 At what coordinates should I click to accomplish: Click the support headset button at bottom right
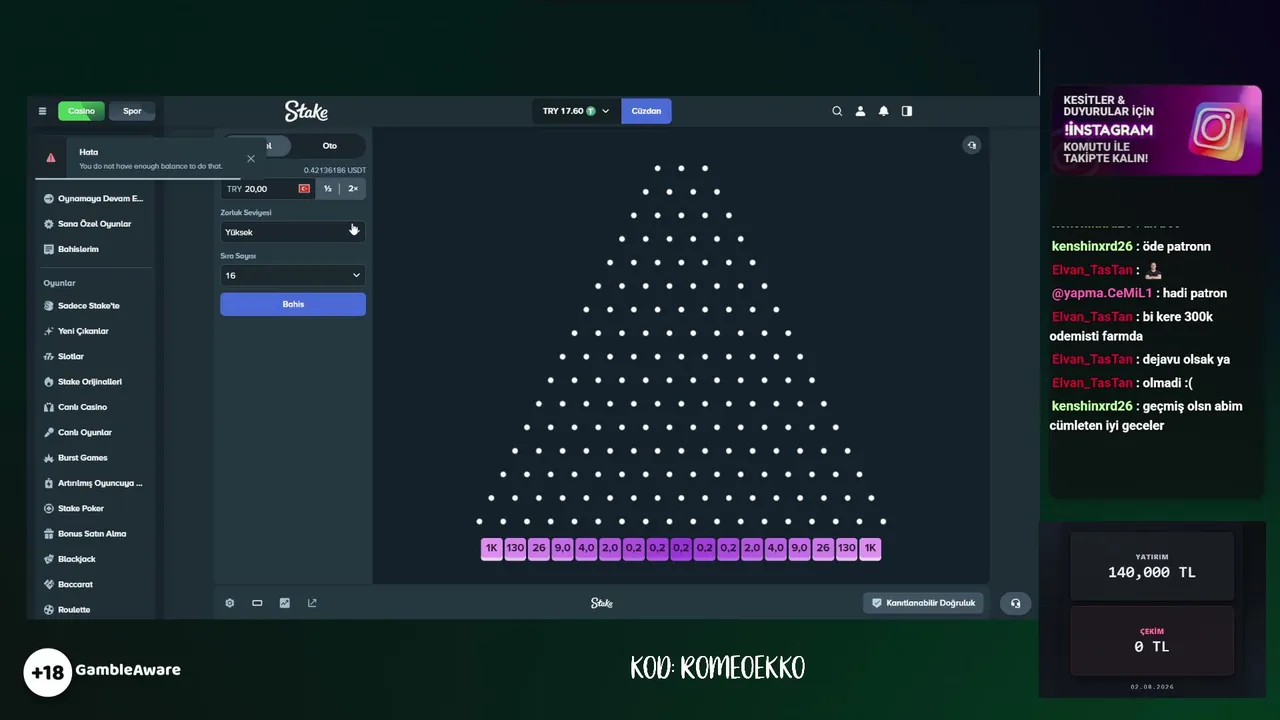[1015, 603]
